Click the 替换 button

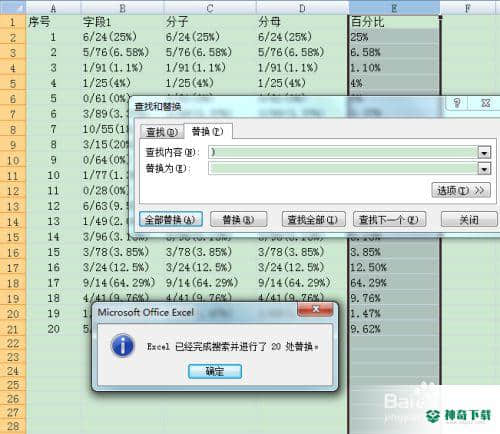point(238,220)
